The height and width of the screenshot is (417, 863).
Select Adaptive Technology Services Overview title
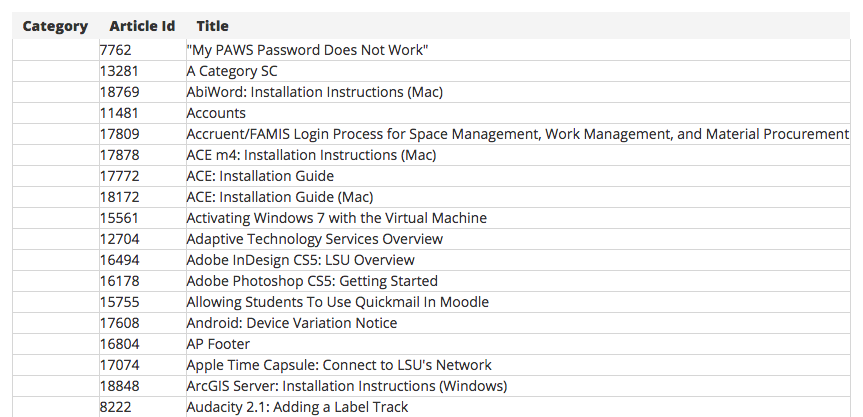pos(314,239)
